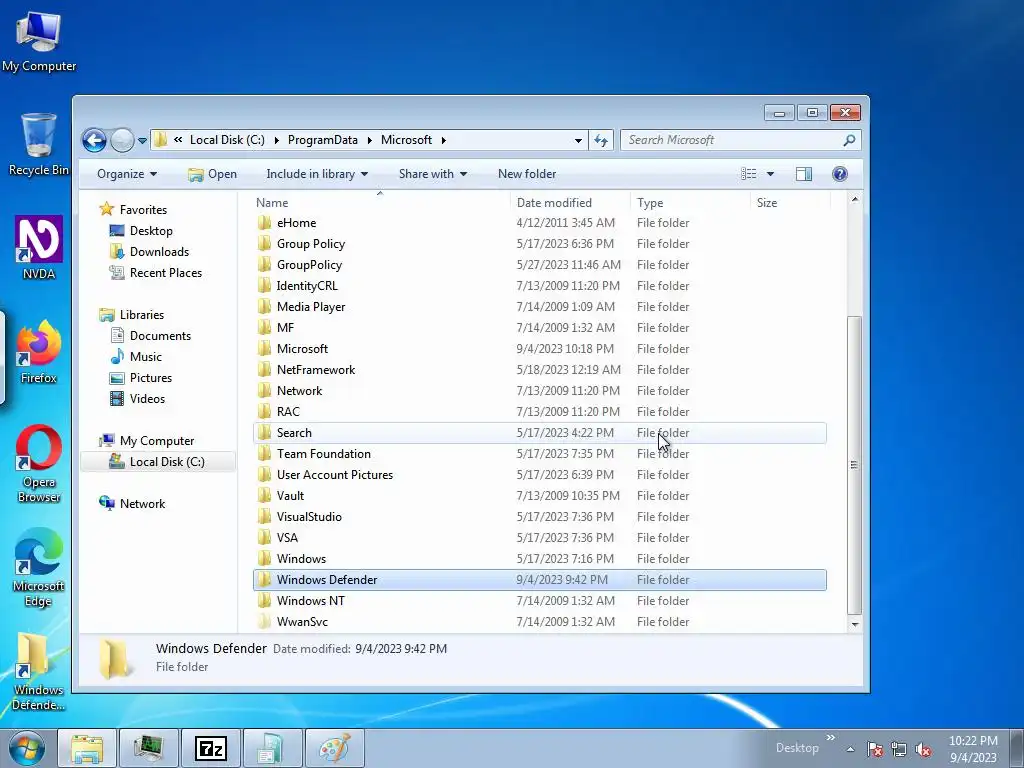Select the Recycle Bin desktop icon

click(x=39, y=144)
